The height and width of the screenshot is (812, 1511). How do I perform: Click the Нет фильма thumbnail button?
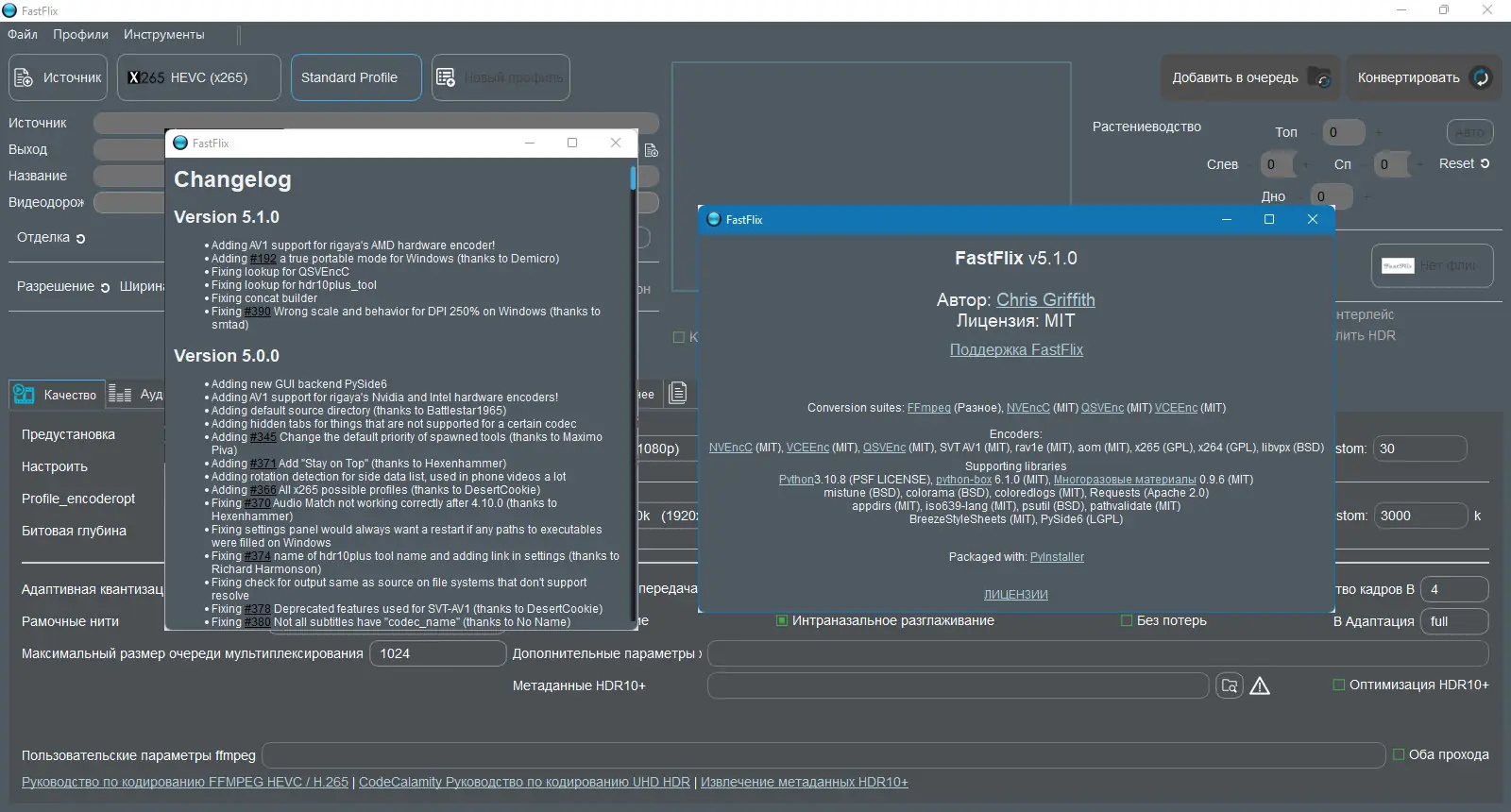click(1432, 265)
